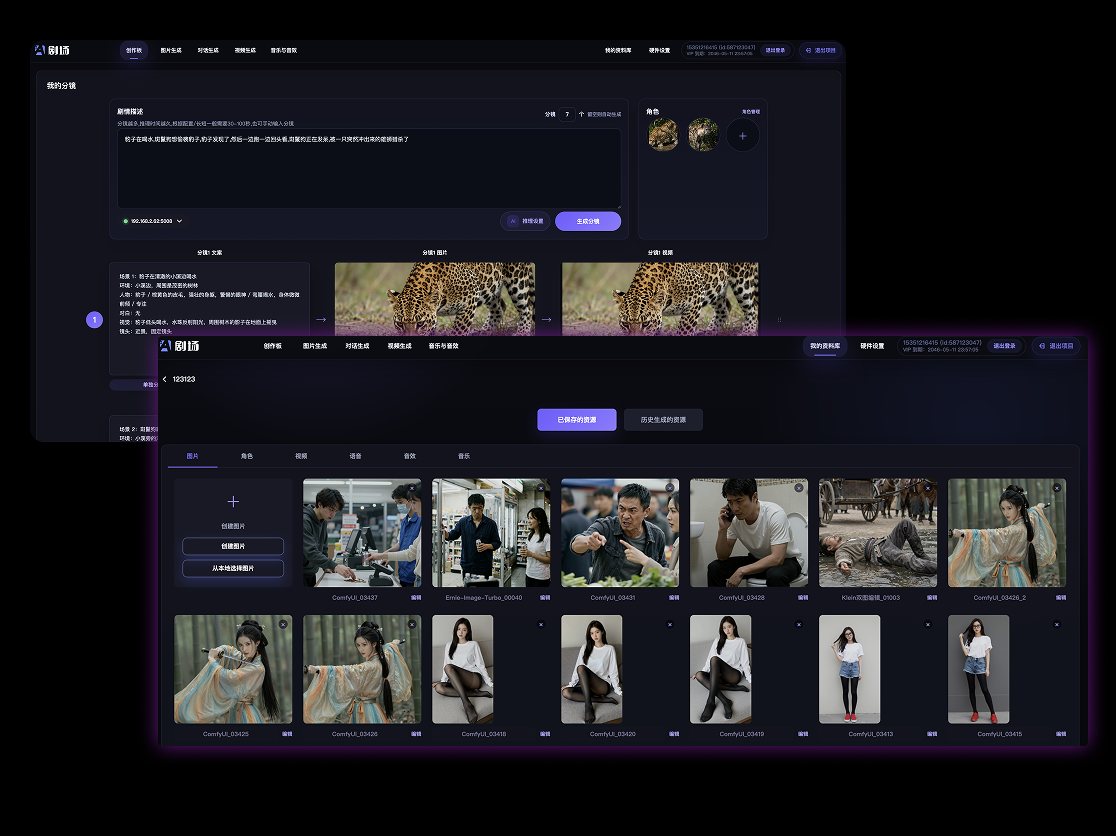The width and height of the screenshot is (1116, 836).
Task: Click 编辑 link under ComfyUI_03415
Action: (x=1060, y=734)
